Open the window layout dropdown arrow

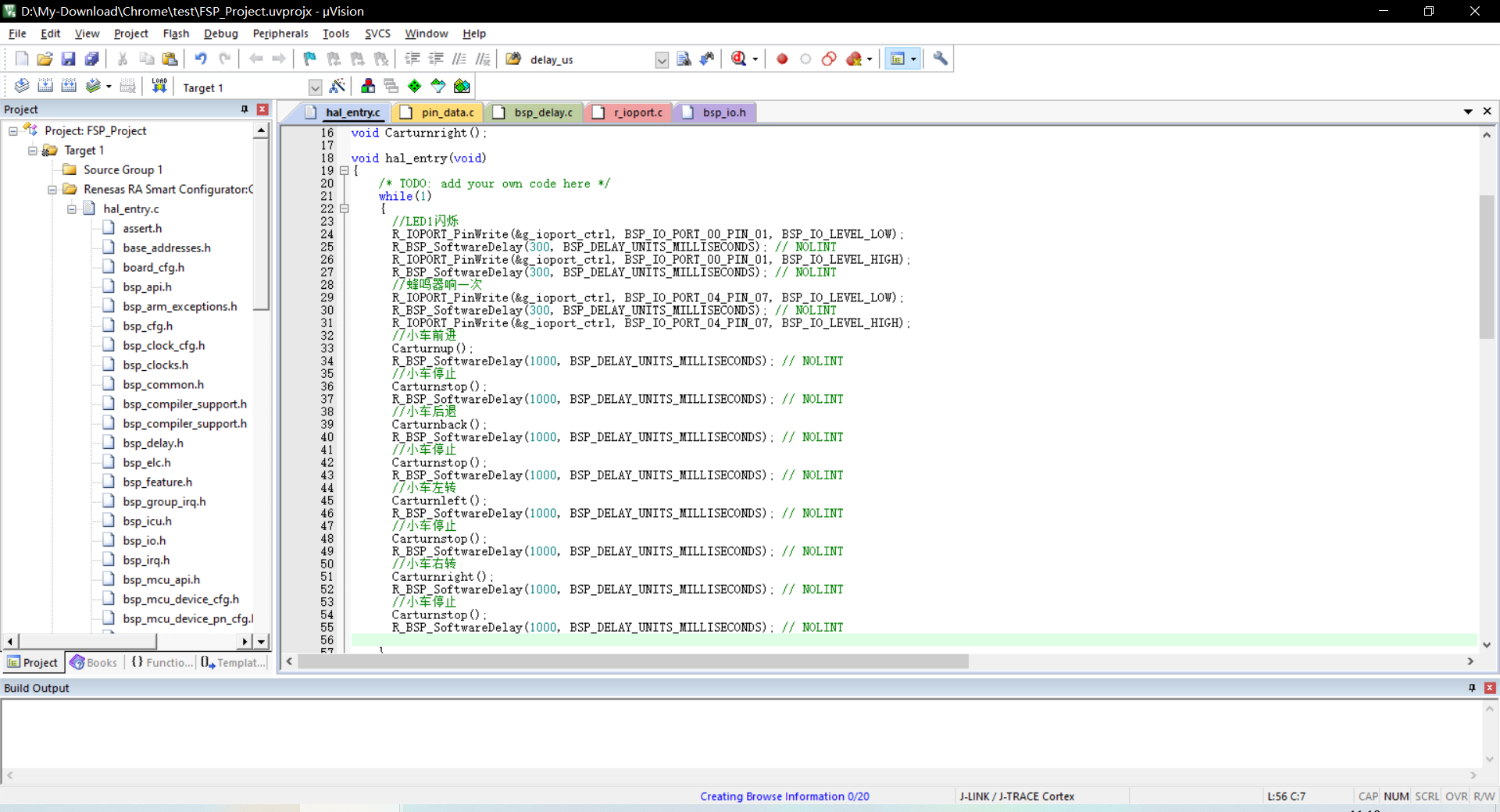pyautogui.click(x=913, y=59)
